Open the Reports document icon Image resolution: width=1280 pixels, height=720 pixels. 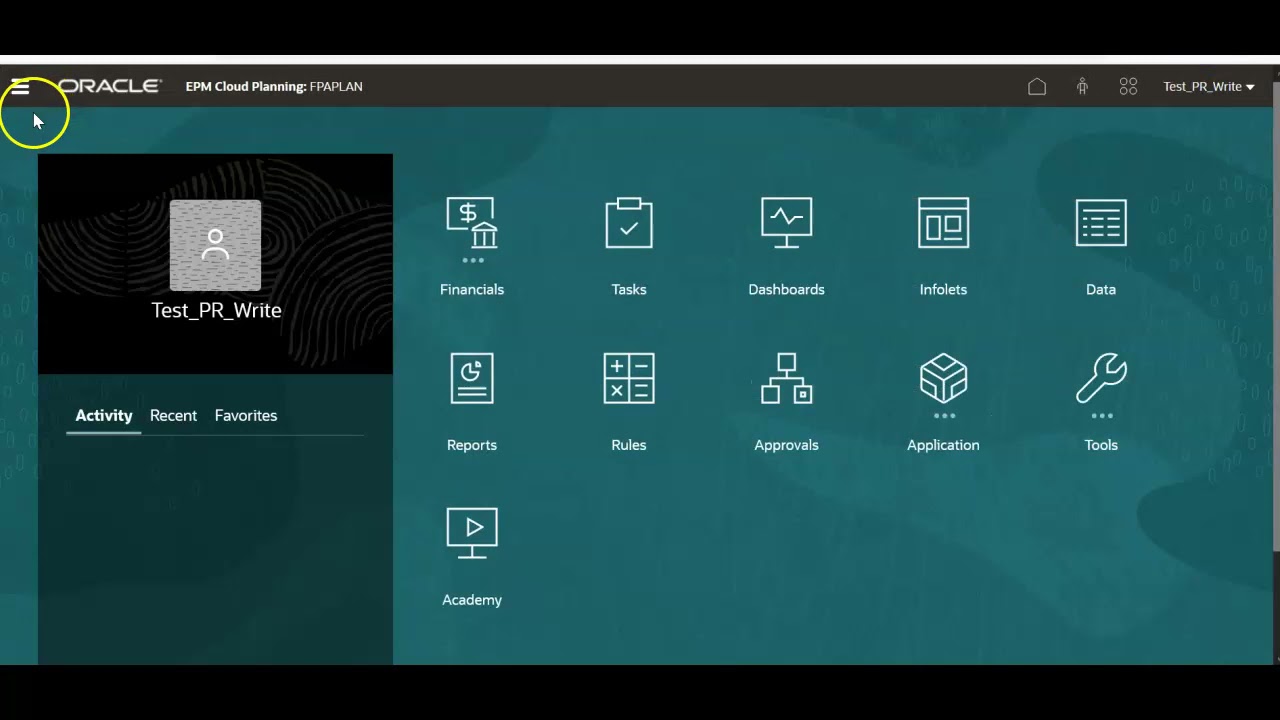(x=472, y=378)
